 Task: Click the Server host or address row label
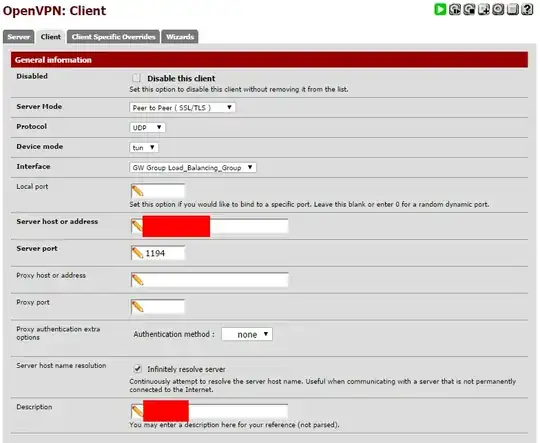pyautogui.click(x=57, y=222)
